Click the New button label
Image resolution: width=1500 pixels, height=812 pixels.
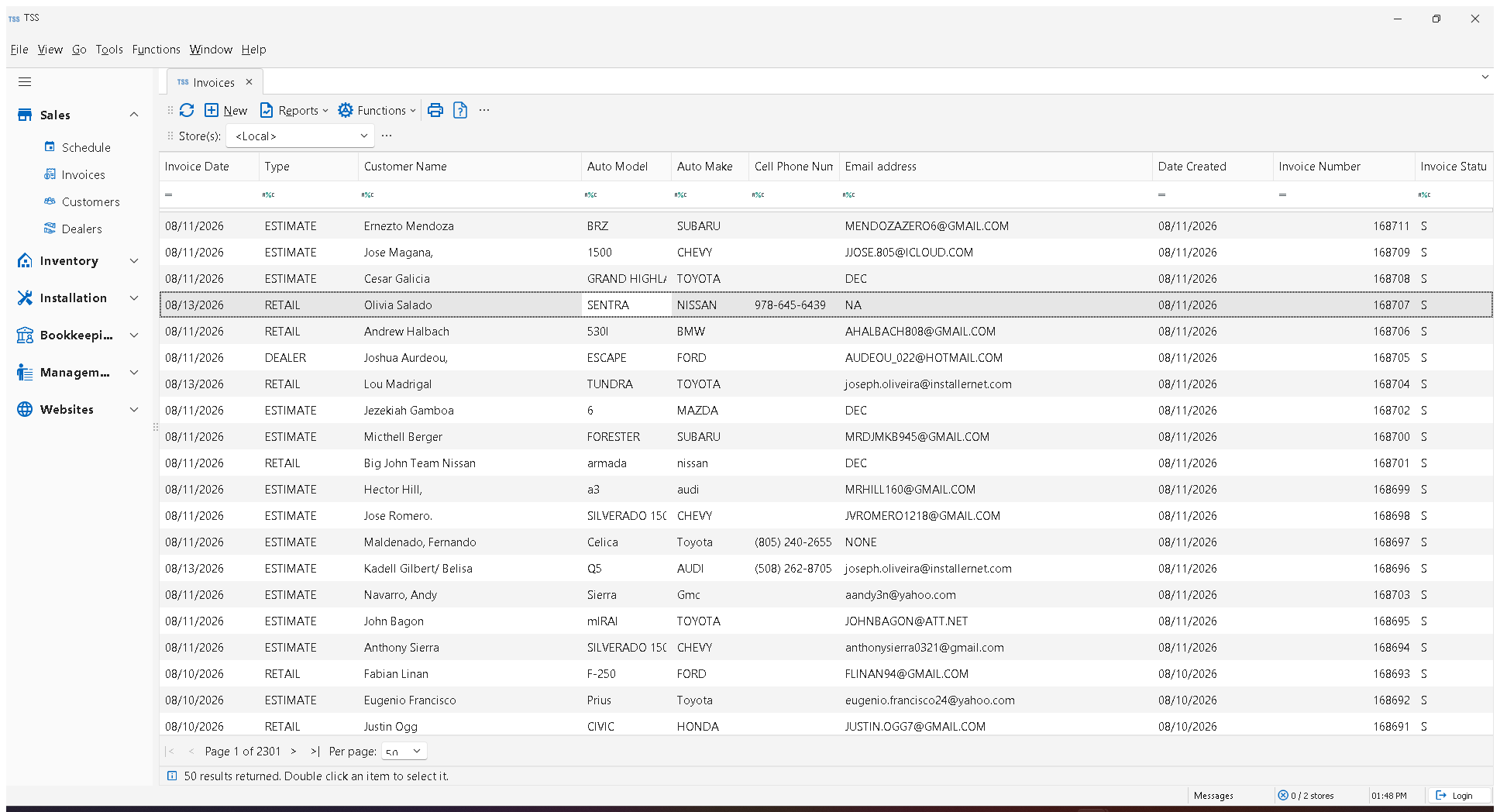[236, 111]
